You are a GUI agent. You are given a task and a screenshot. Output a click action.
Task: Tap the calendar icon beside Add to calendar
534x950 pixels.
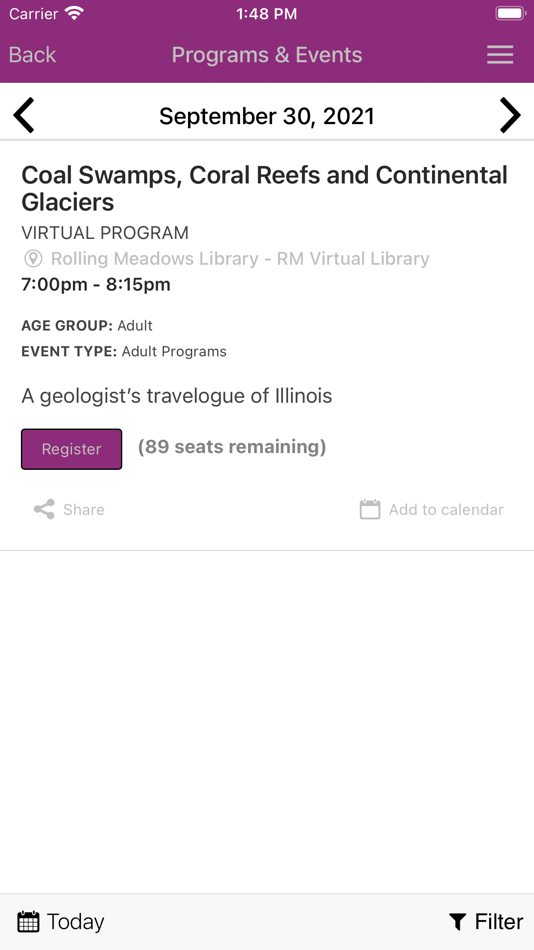[370, 510]
